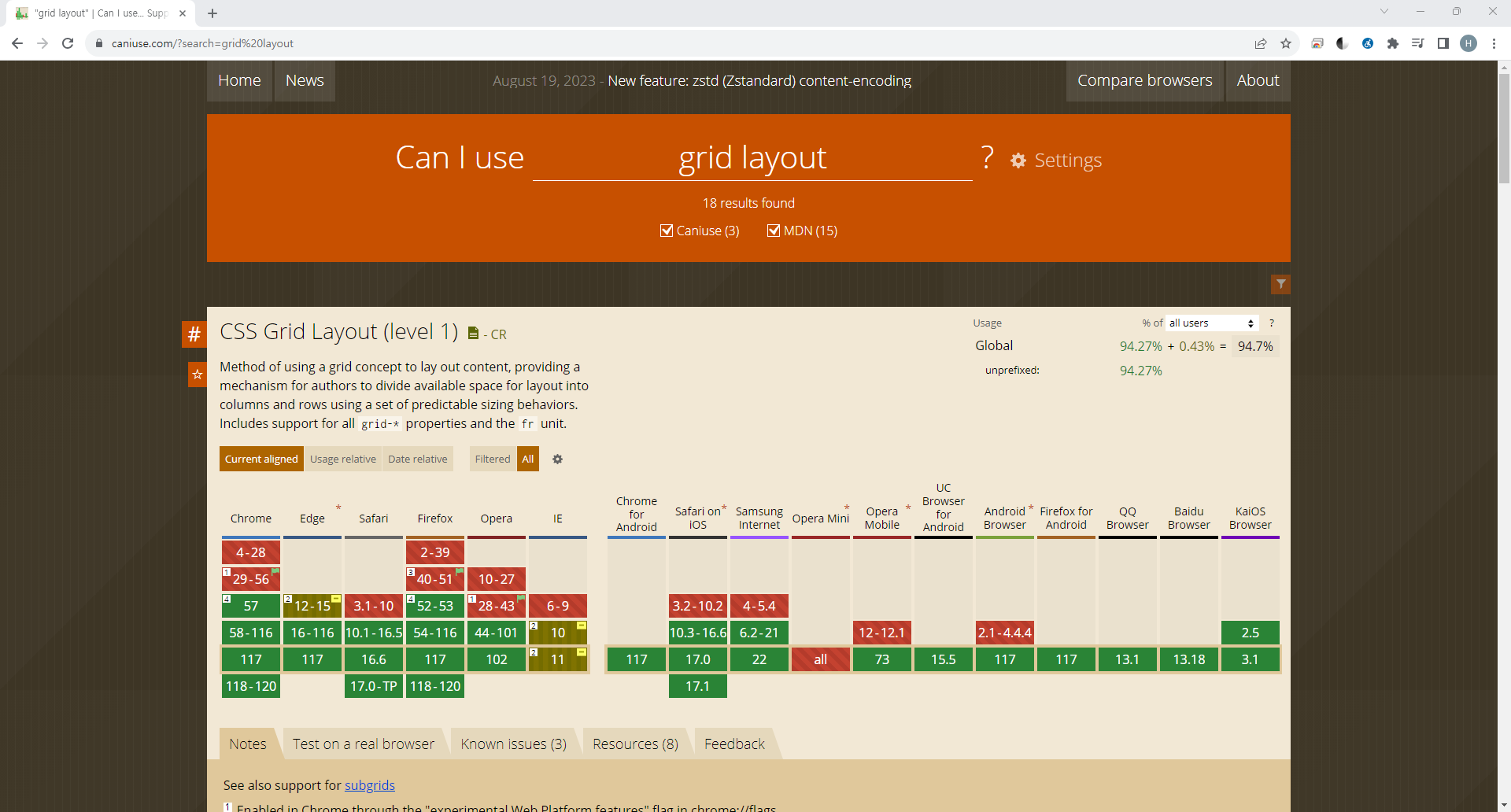This screenshot has height=812, width=1511.
Task: Click Edge 12-15 partial support cell
Action: click(x=312, y=606)
